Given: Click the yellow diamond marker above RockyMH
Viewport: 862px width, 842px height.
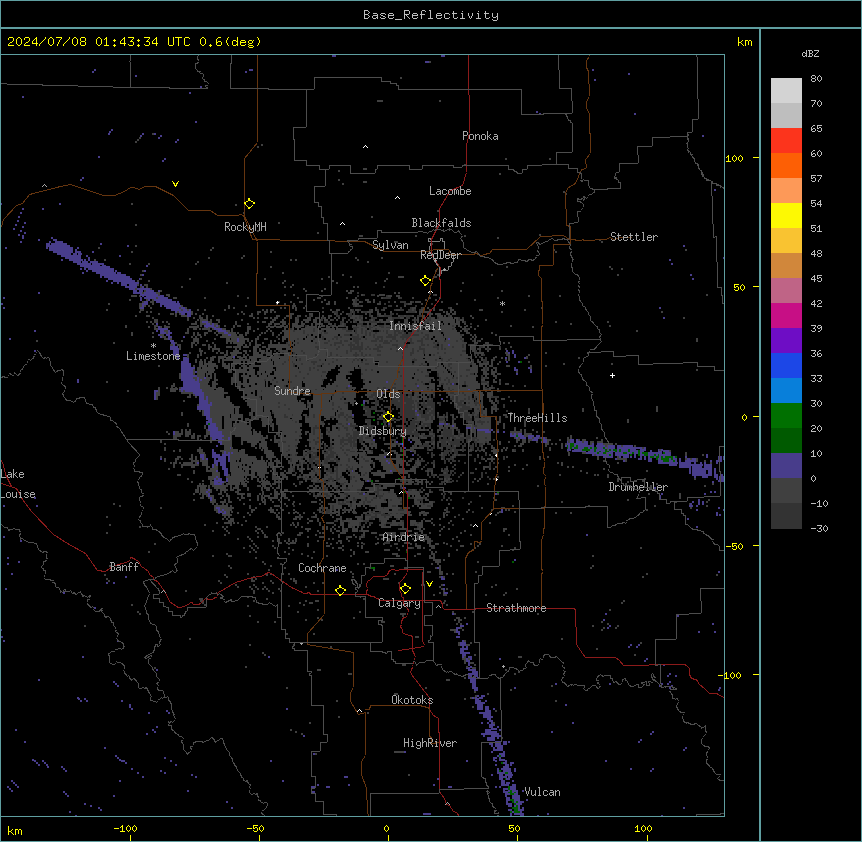Looking at the screenshot, I should pos(250,204).
